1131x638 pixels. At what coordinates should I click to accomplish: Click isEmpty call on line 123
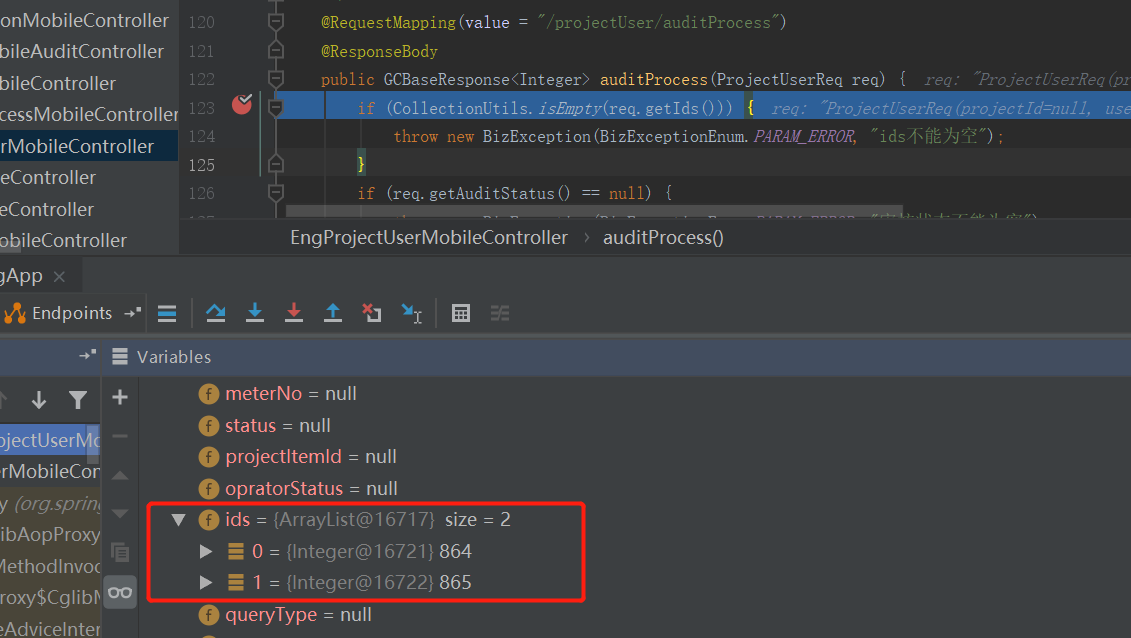[x=570, y=108]
